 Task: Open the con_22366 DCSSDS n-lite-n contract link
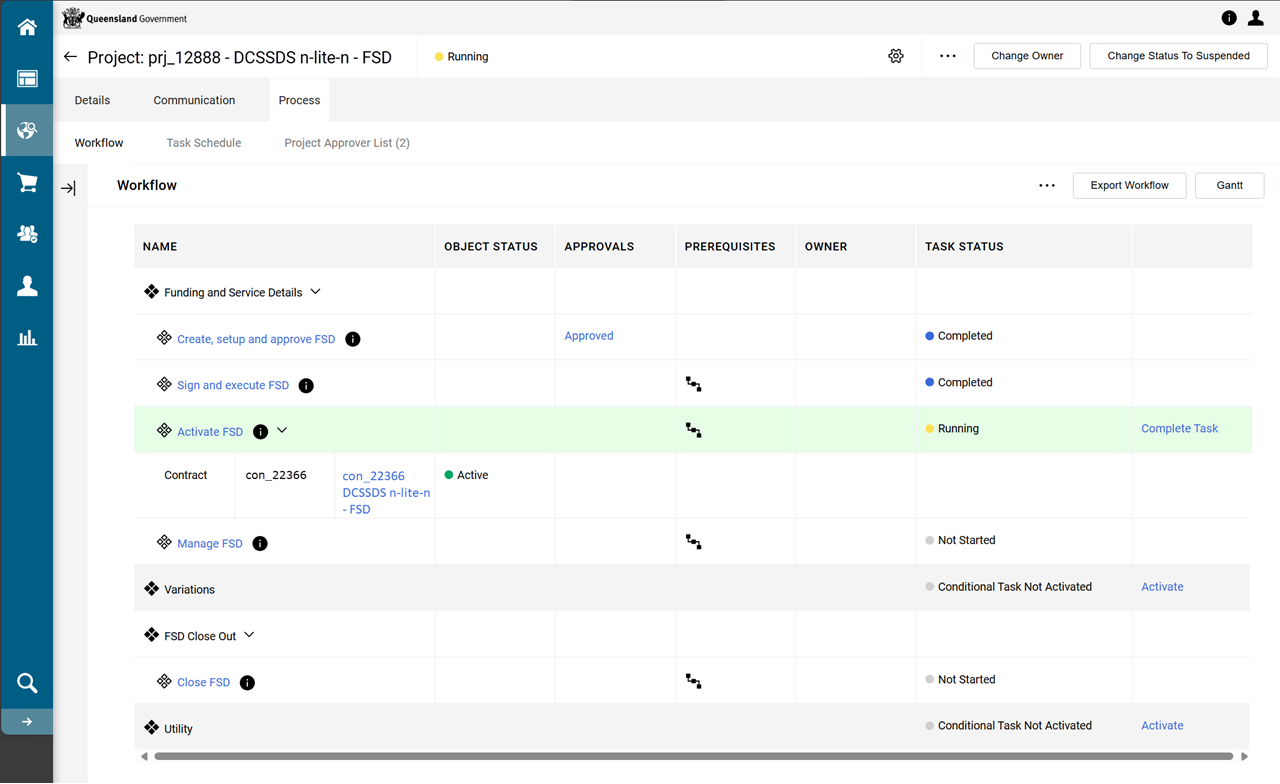[x=386, y=492]
